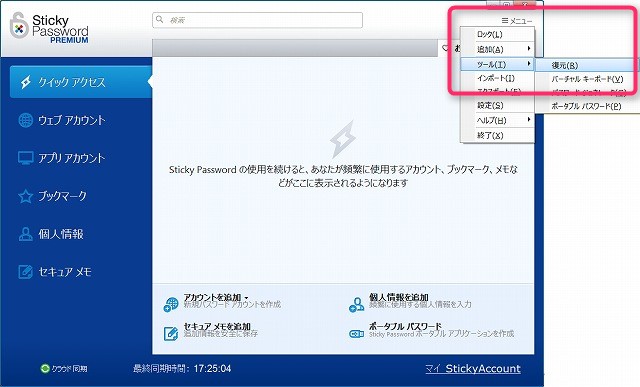
Task: Choose ロック(L) from the menu
Action: tap(497, 34)
